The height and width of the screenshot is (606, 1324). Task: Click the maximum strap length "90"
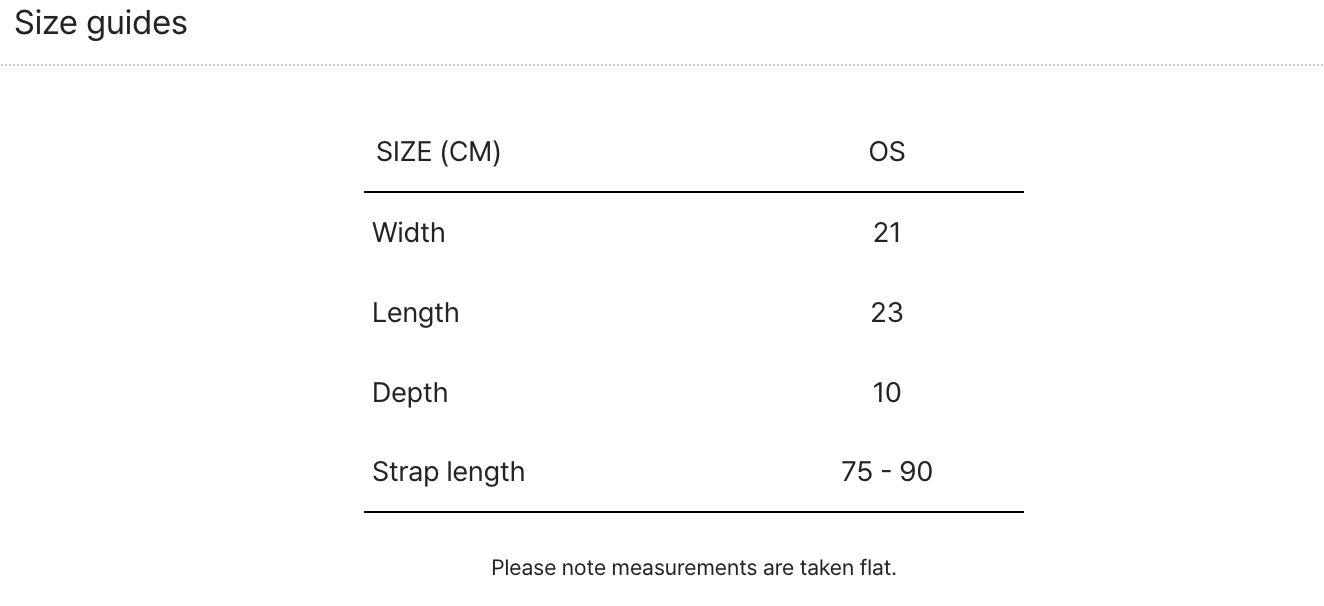915,472
